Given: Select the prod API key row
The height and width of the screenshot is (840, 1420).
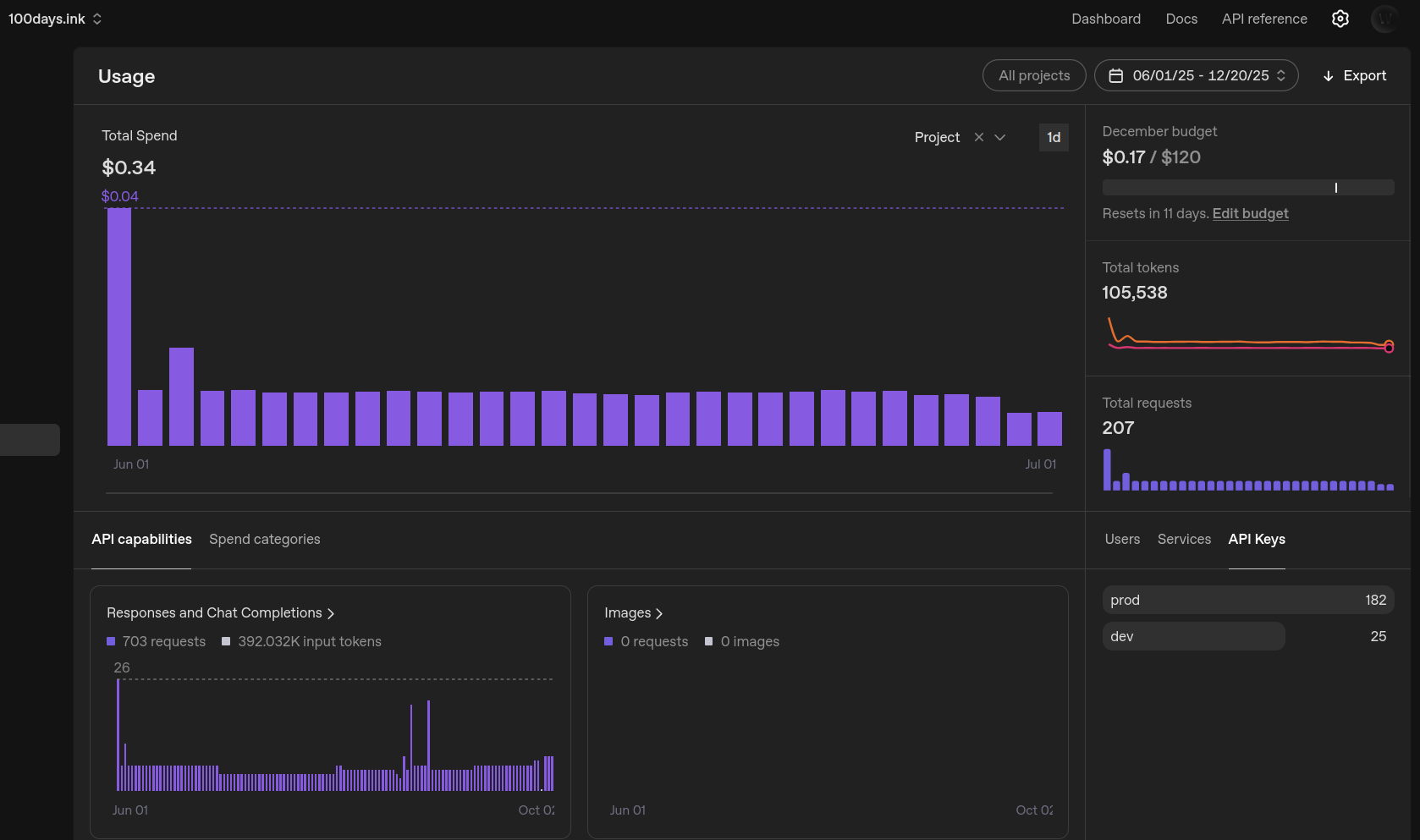Looking at the screenshot, I should tap(1247, 600).
